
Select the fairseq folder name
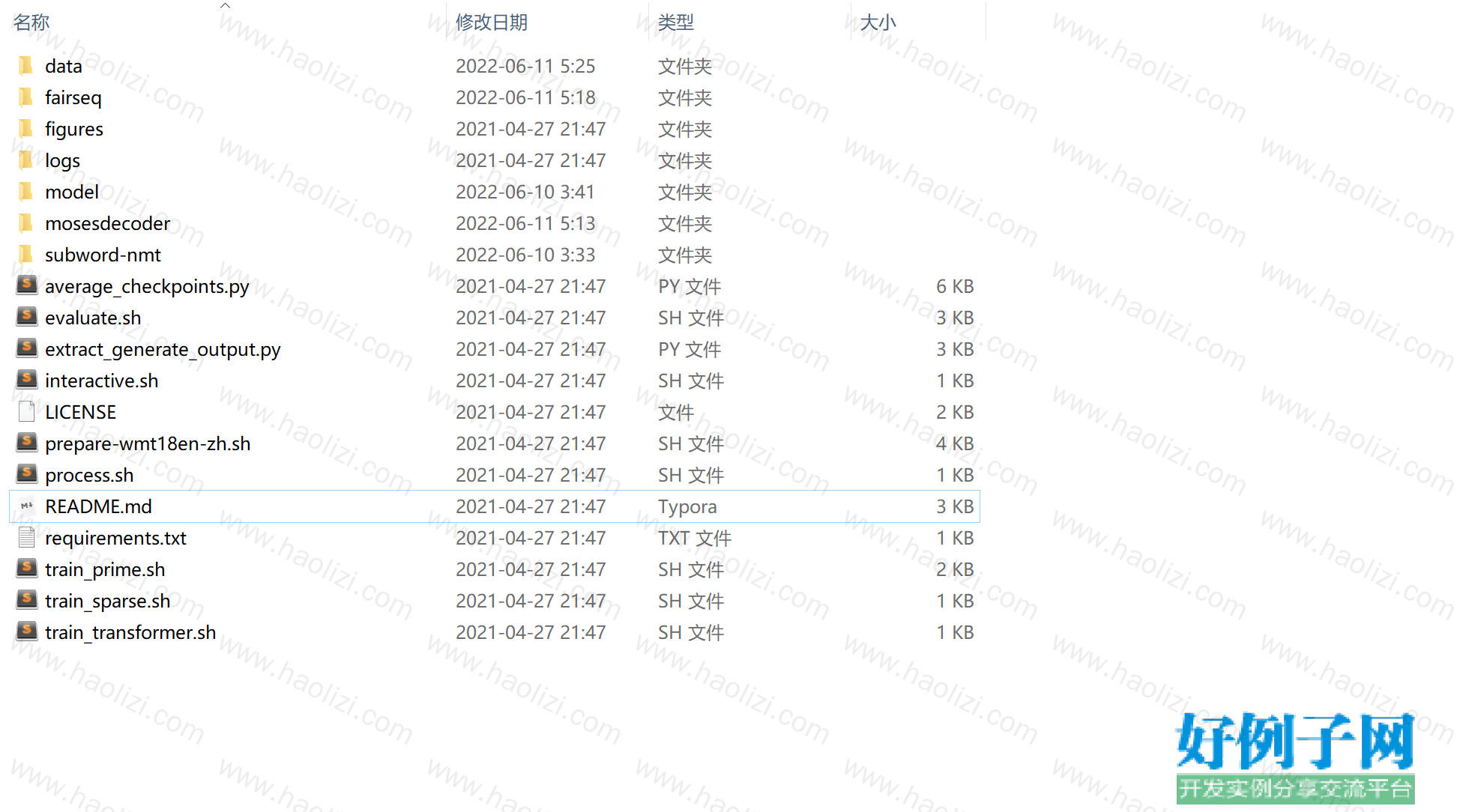(73, 98)
